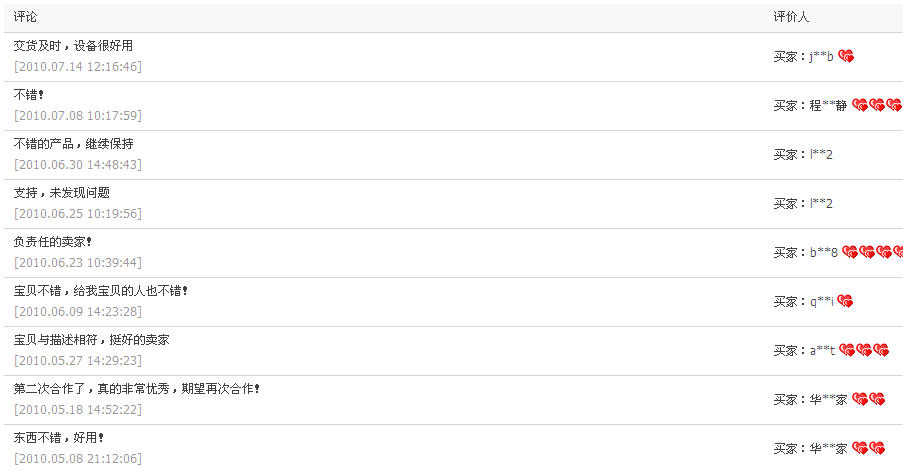Screen dimensions: 903x471
Task: Open buyer j**b's profile name
Action: click(x=821, y=56)
